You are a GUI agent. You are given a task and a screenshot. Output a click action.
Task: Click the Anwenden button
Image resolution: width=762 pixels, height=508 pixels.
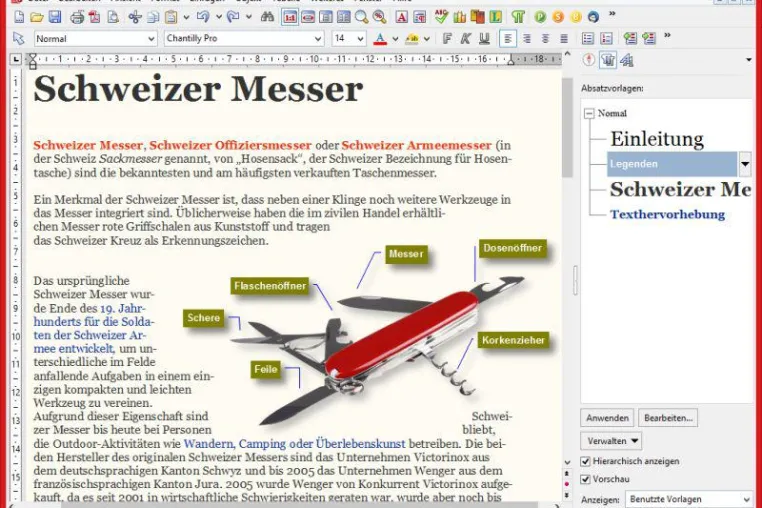click(x=607, y=418)
